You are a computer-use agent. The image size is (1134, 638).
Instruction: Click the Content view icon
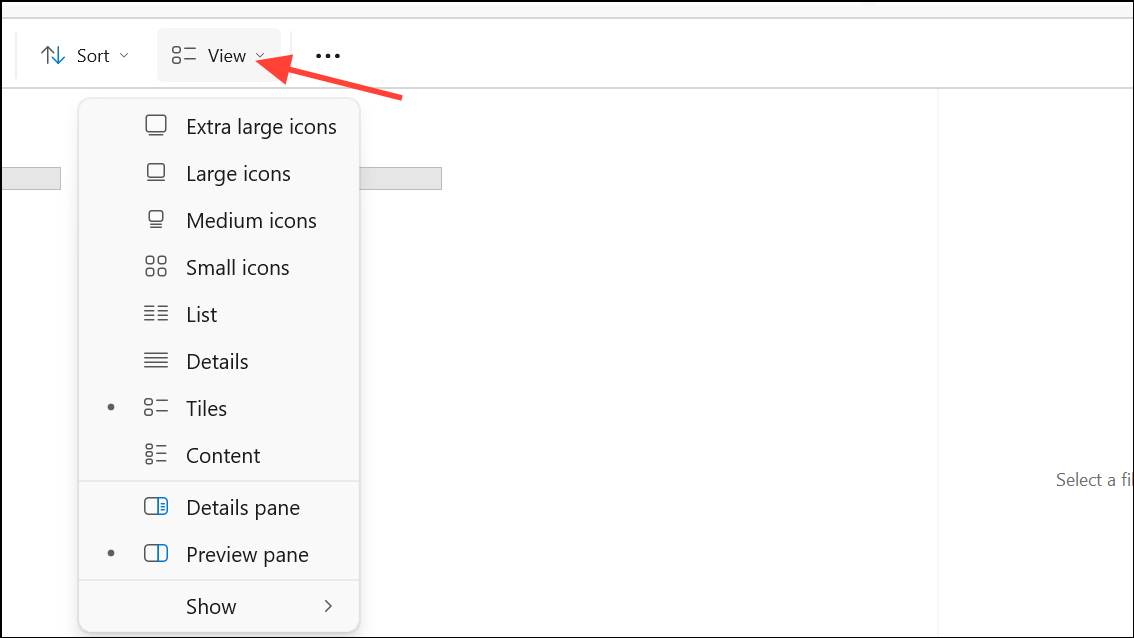(x=155, y=454)
